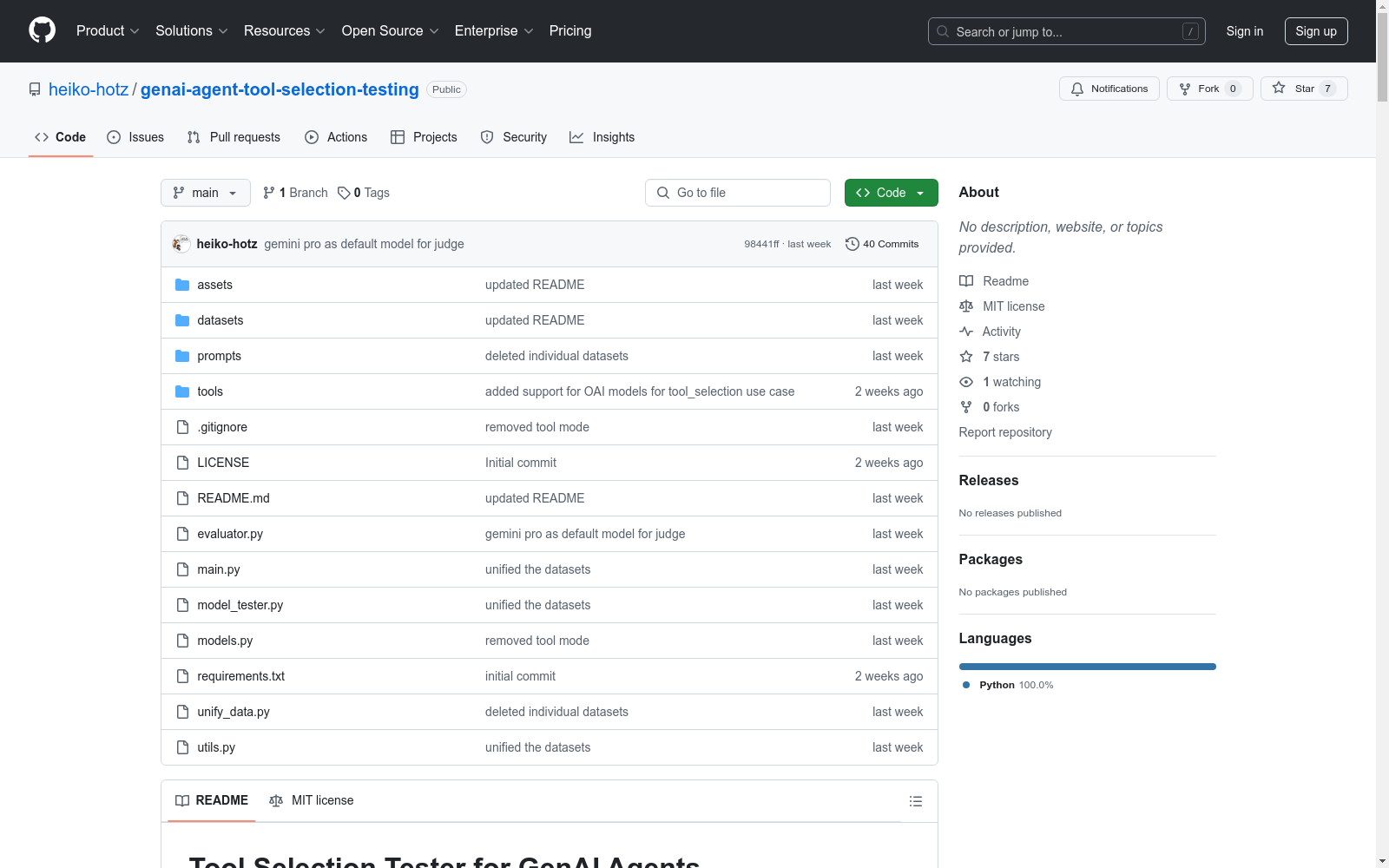Screen dimensions: 1389x868
Task: Click the main.py file icon
Action: pos(182,569)
